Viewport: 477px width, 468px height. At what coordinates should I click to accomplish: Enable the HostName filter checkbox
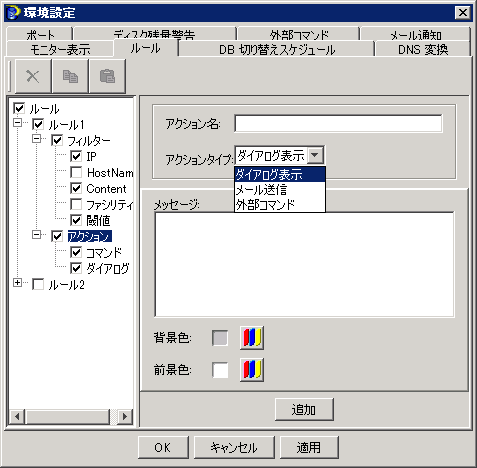pyautogui.click(x=76, y=172)
